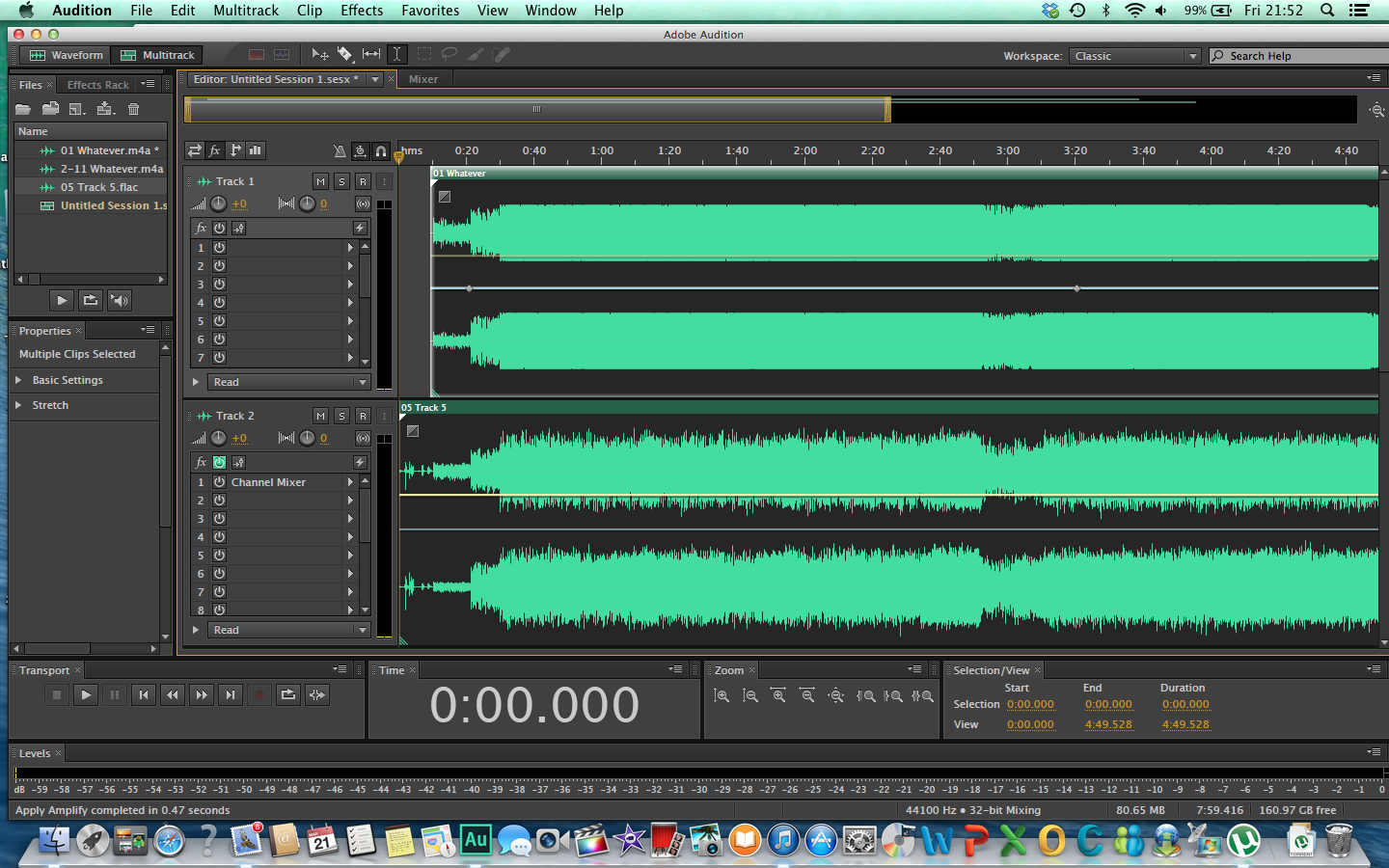Toggle snapping magnet icon
Screen dimensions: 1389x868
[x=381, y=151]
